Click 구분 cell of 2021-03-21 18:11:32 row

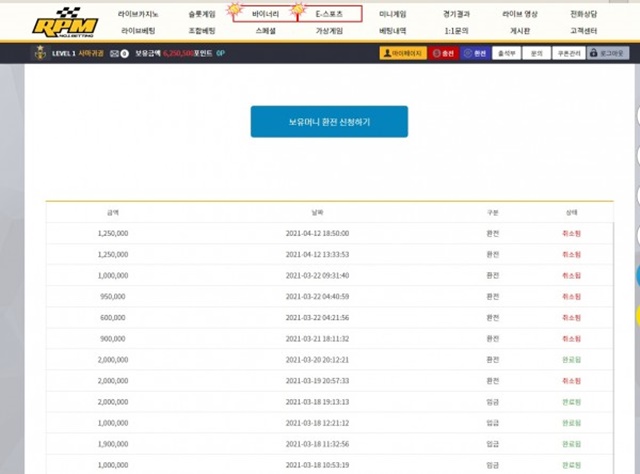pyautogui.click(x=493, y=339)
